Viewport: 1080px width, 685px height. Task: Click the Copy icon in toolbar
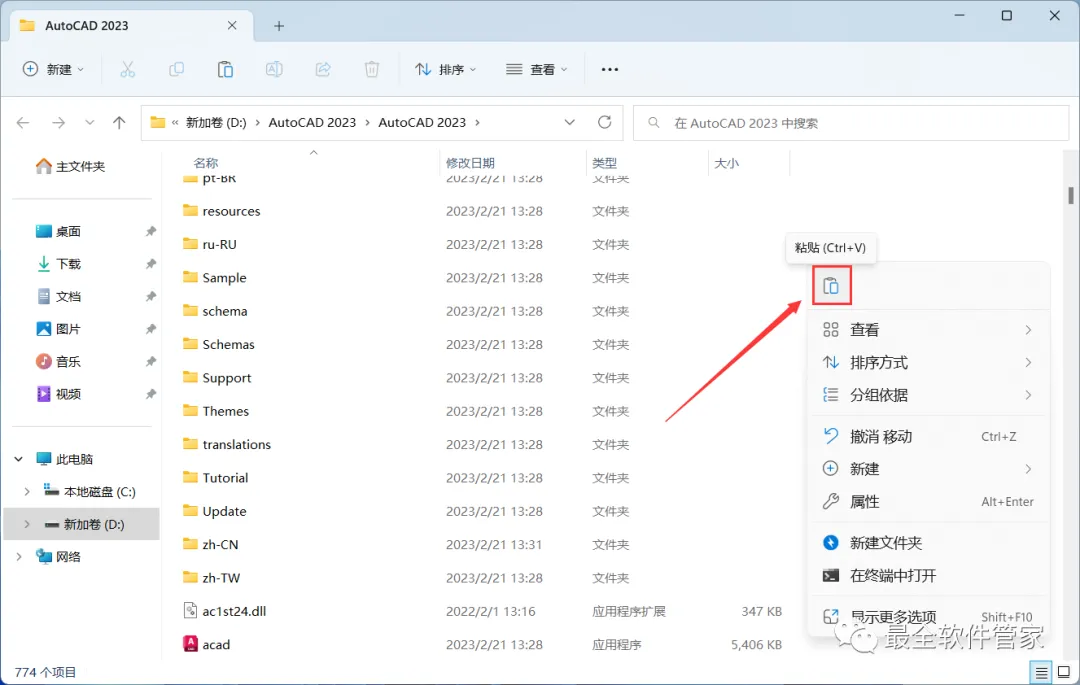pyautogui.click(x=176, y=69)
